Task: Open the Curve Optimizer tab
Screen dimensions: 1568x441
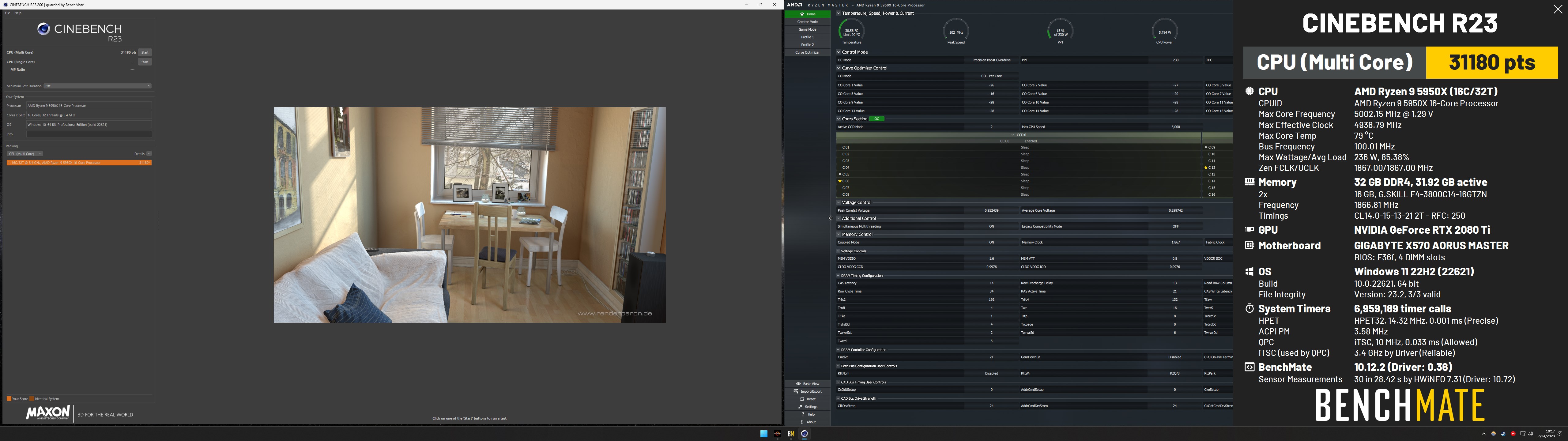Action: tap(807, 52)
